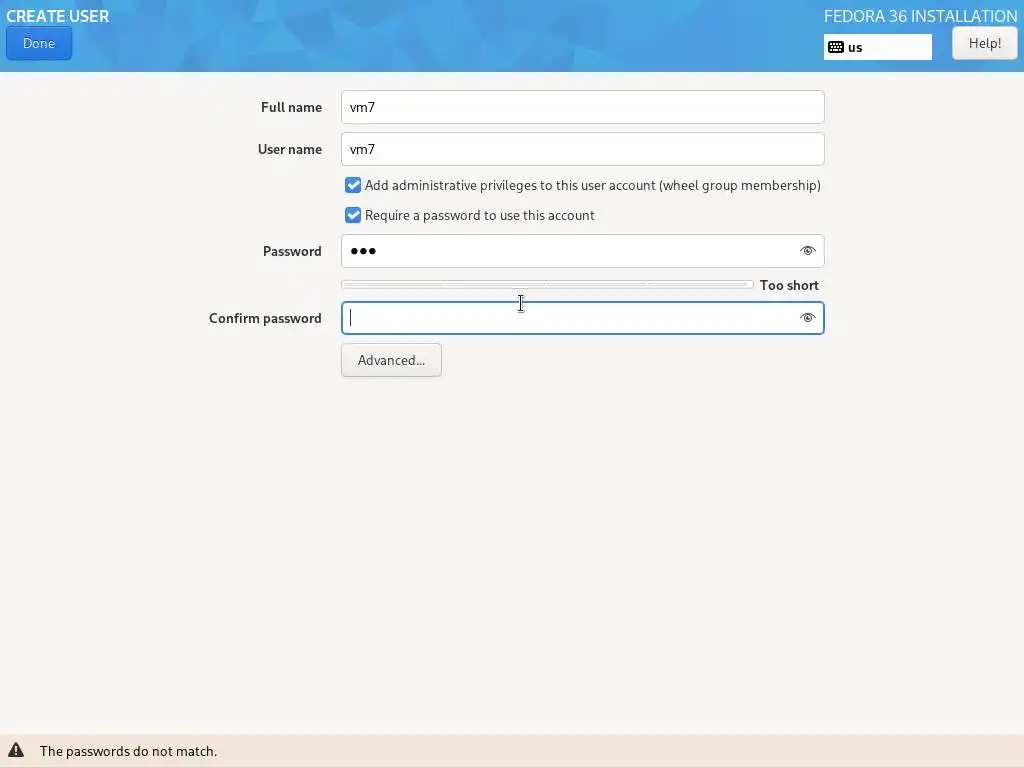1024x768 pixels.
Task: Click the 'Full name' label
Action: point(291,107)
